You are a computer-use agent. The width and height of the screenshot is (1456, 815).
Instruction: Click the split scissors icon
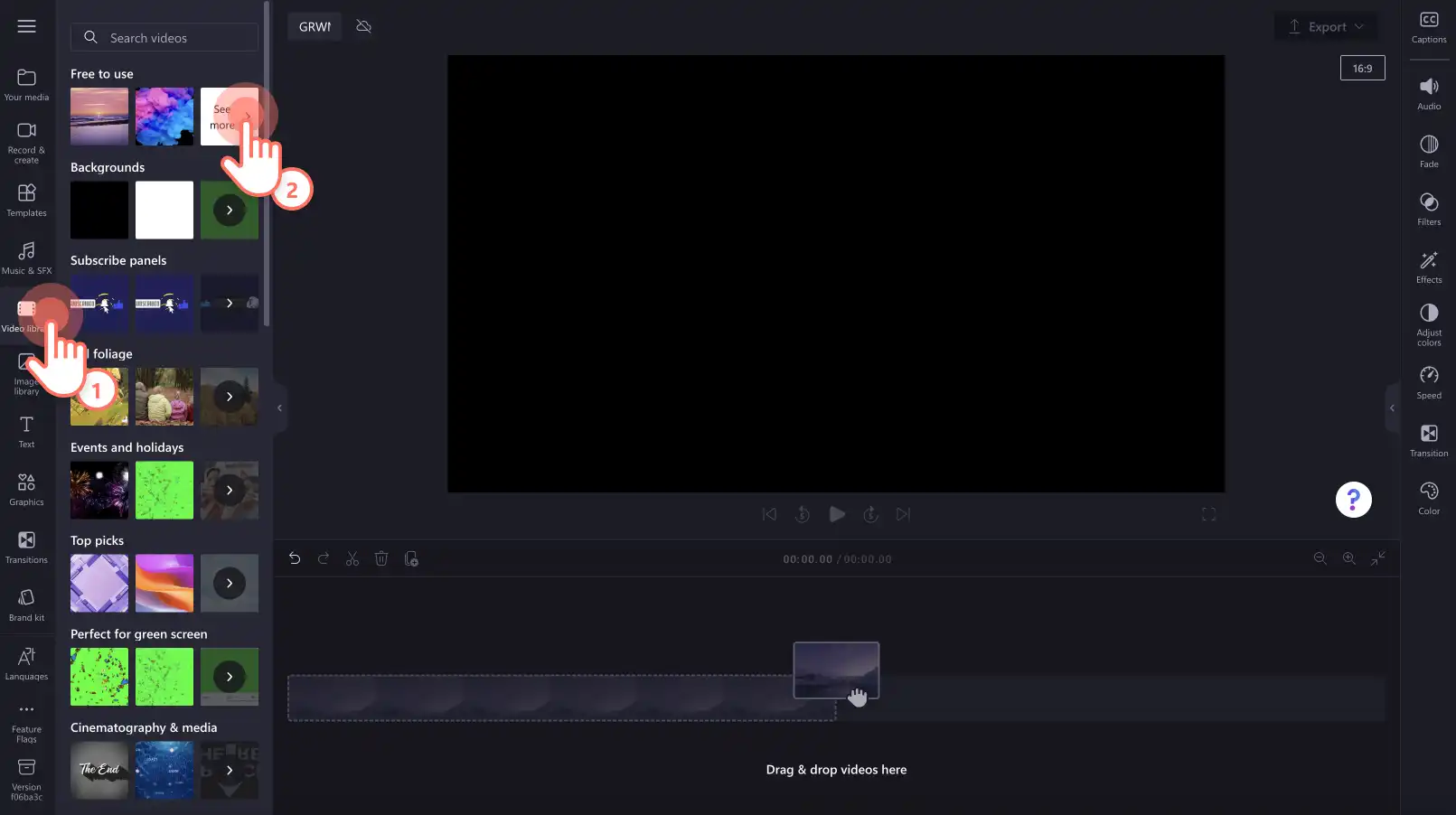[352, 559]
